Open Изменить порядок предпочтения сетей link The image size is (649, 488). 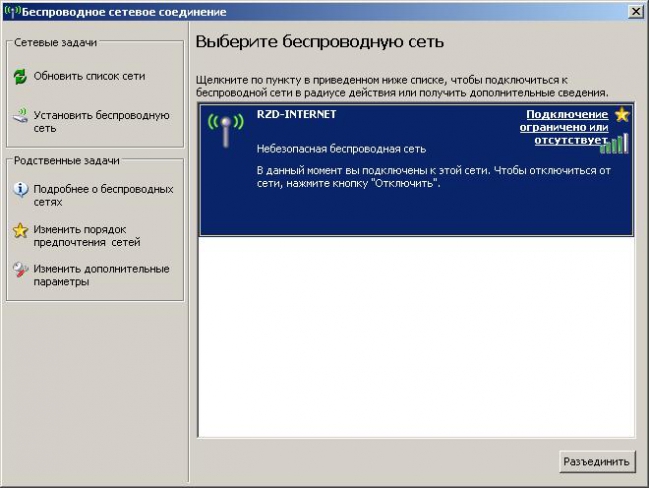[87, 236]
